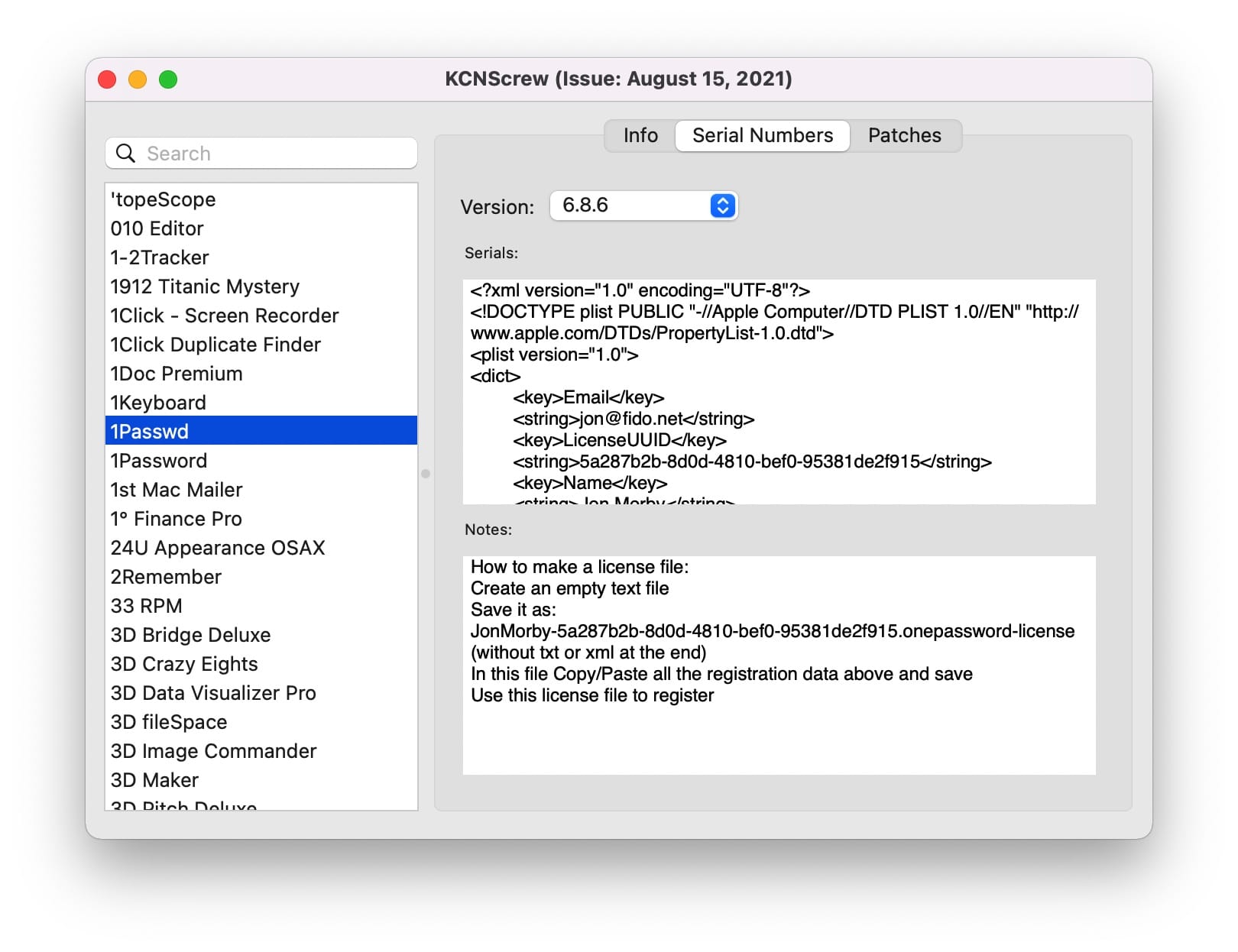
Task: Click the opening dict tag line
Action: coord(495,376)
